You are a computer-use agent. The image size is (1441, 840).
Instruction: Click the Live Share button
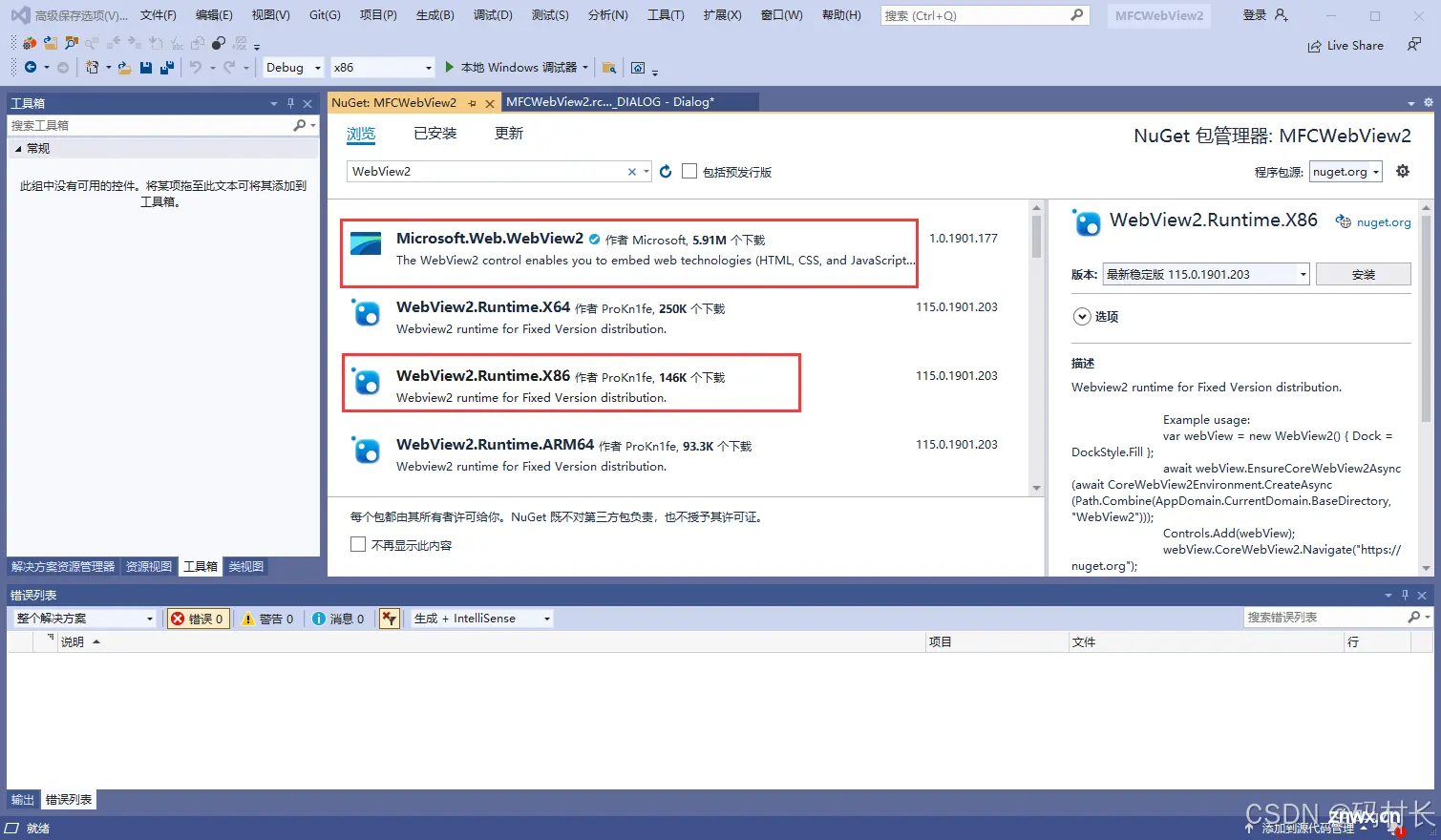(x=1346, y=45)
